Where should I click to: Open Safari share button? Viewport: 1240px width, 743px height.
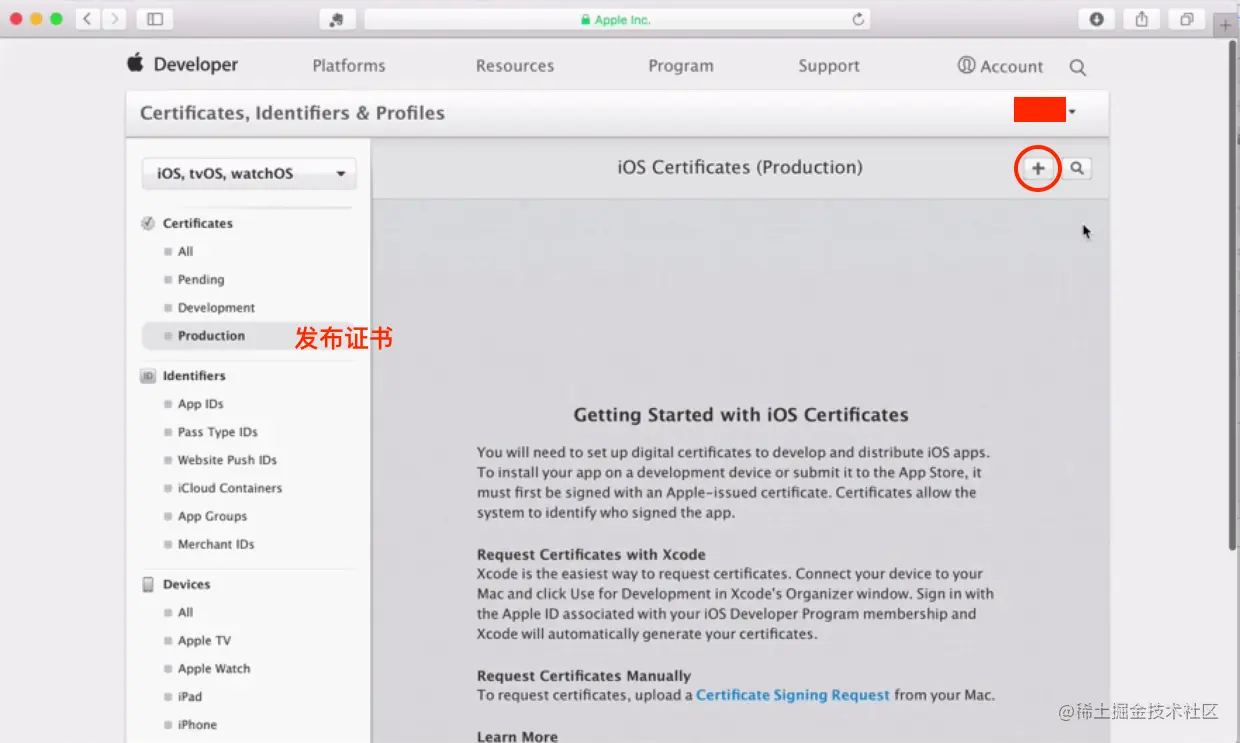click(x=1141, y=19)
